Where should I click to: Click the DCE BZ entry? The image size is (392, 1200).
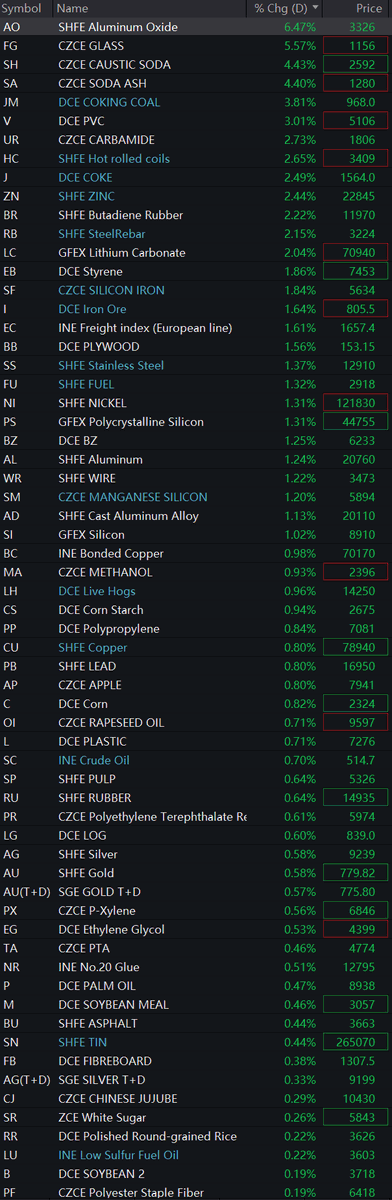tap(196, 440)
